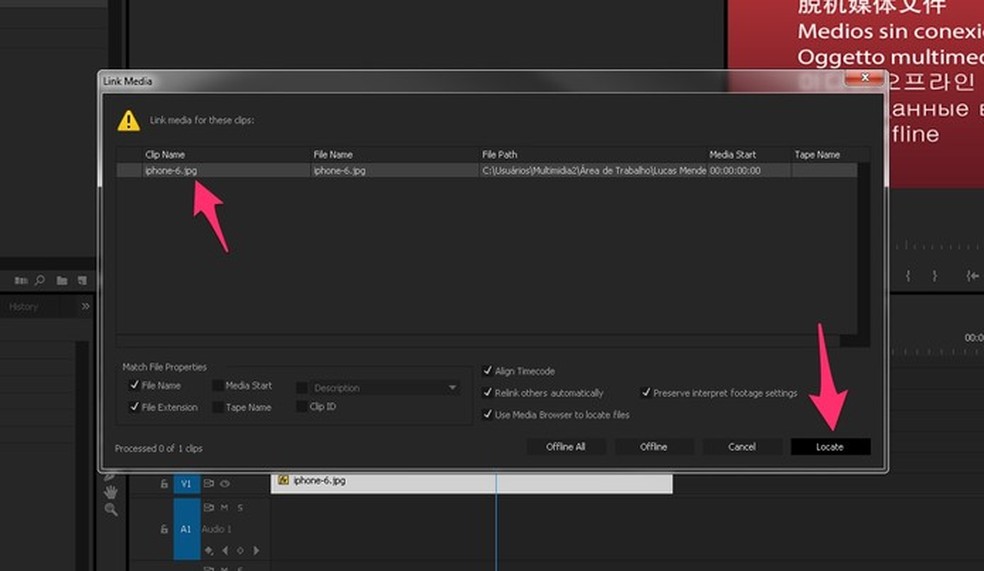Toggle sync lock on V1 track
The width and height of the screenshot is (984, 571).
click(x=209, y=483)
